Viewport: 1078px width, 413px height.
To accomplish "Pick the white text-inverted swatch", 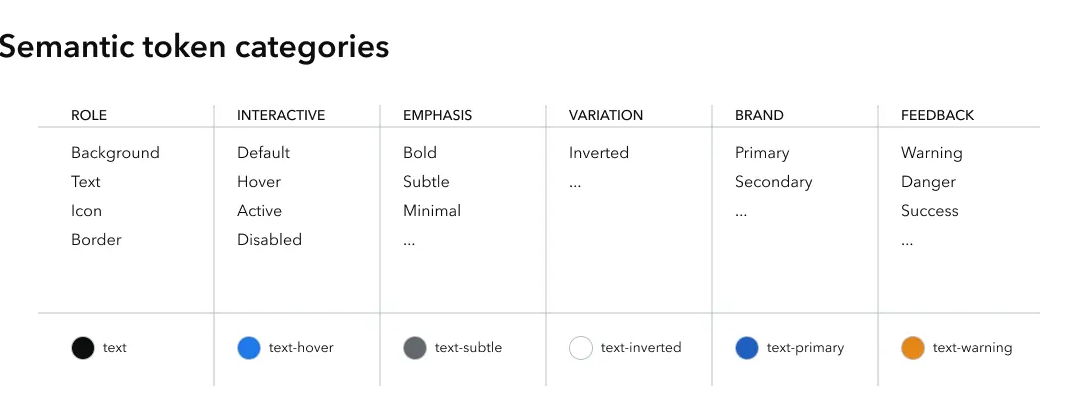I will tap(581, 348).
